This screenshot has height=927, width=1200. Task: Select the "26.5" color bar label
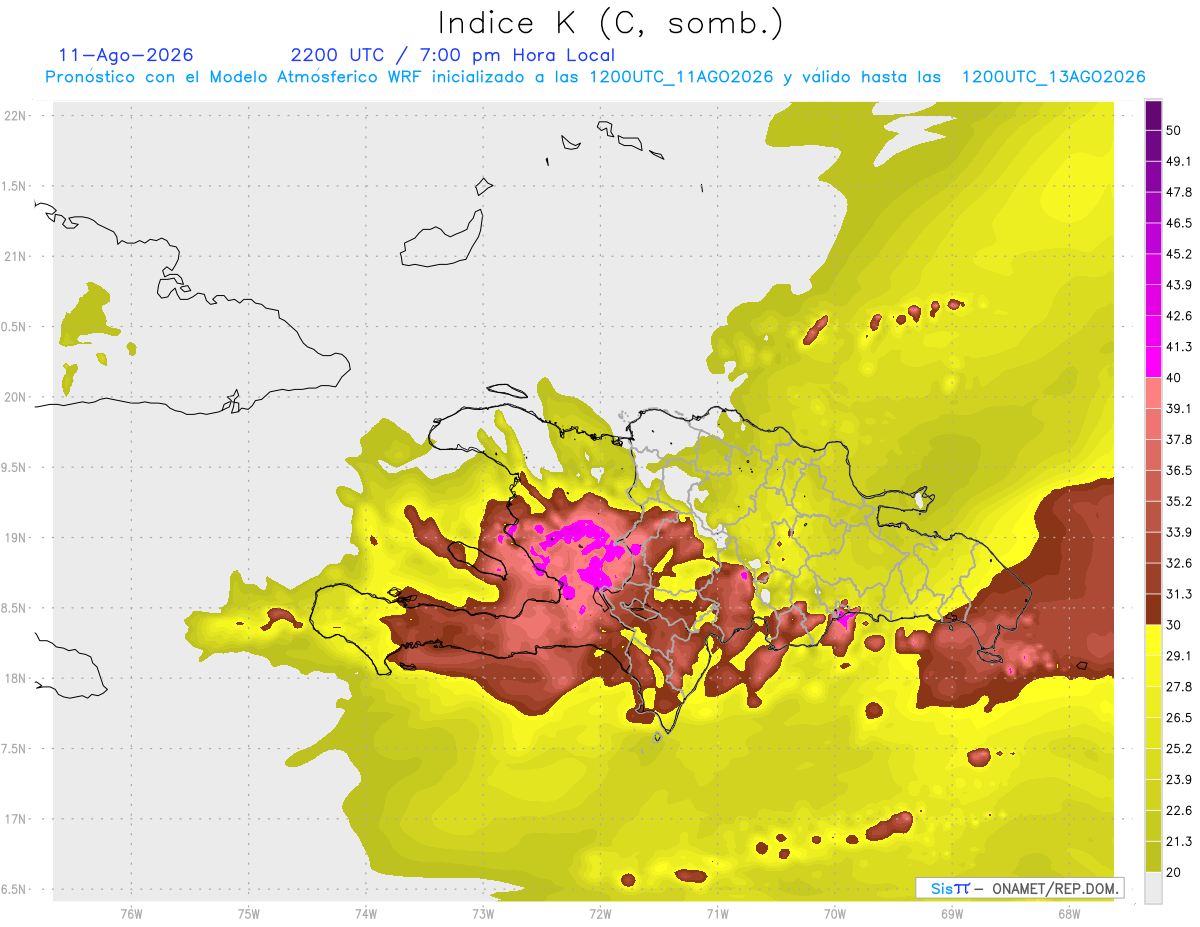1179,718
